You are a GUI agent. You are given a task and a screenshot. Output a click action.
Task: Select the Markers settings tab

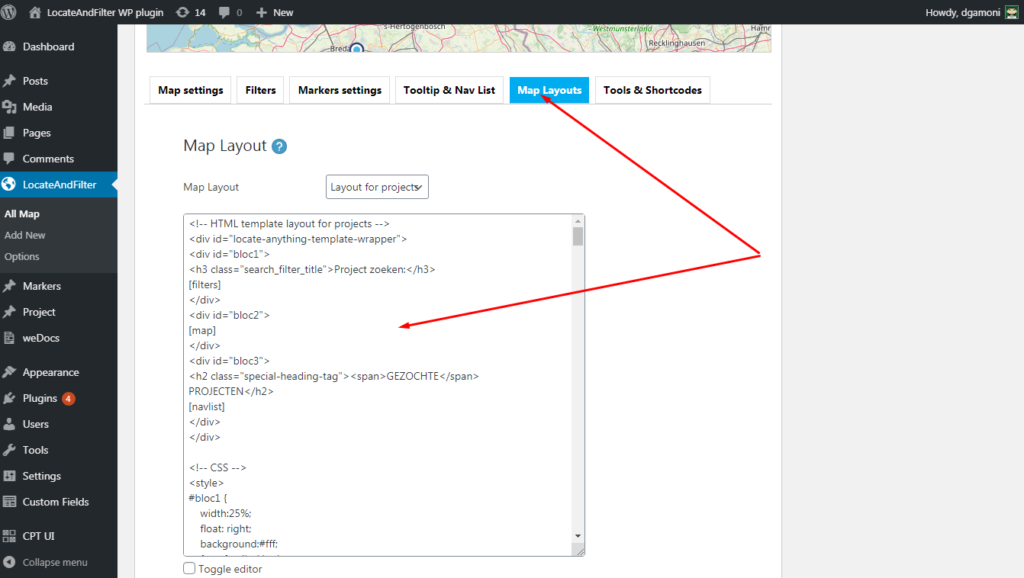click(339, 90)
